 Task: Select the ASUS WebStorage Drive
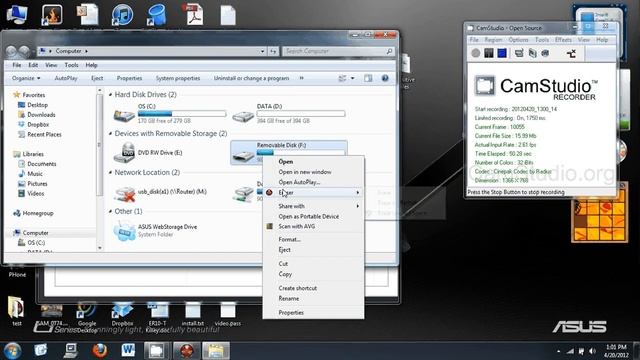click(156, 230)
